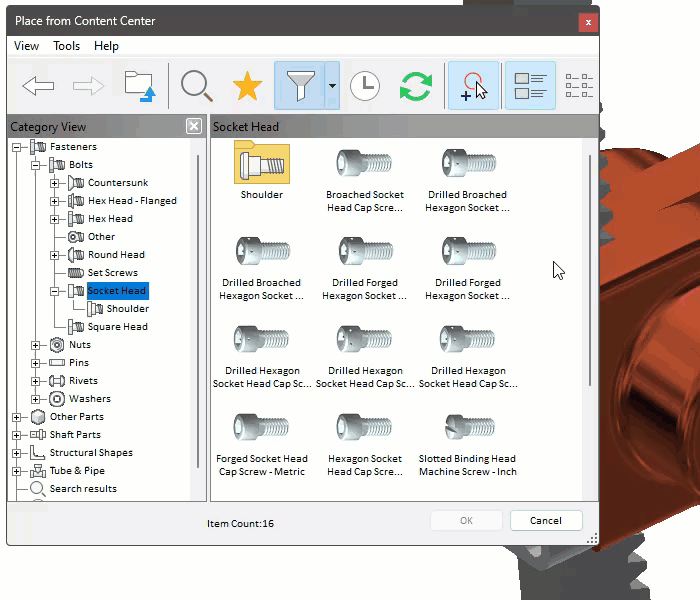Toggle the Filters funnel button

(x=300, y=86)
